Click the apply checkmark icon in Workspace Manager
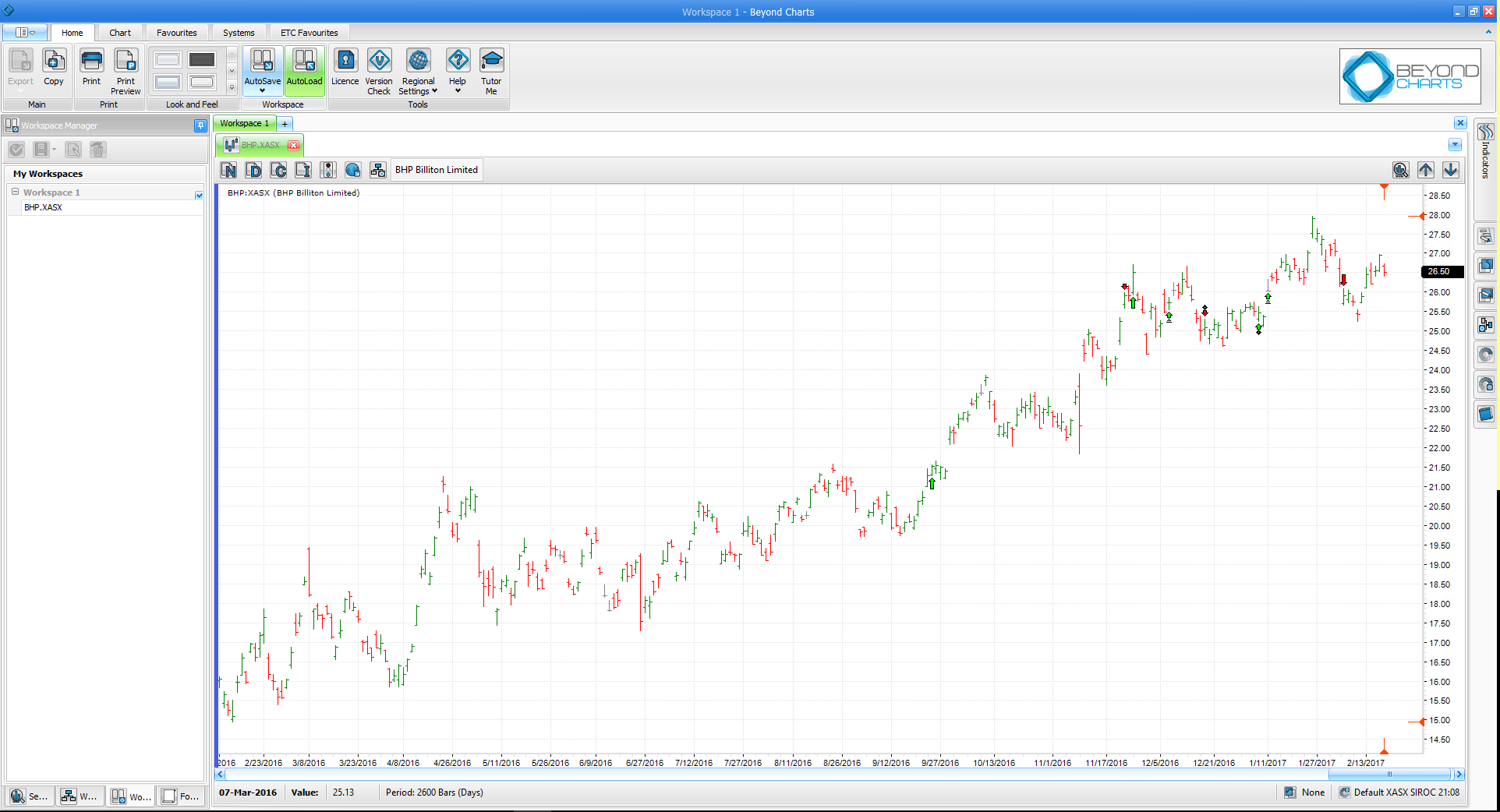 16,150
